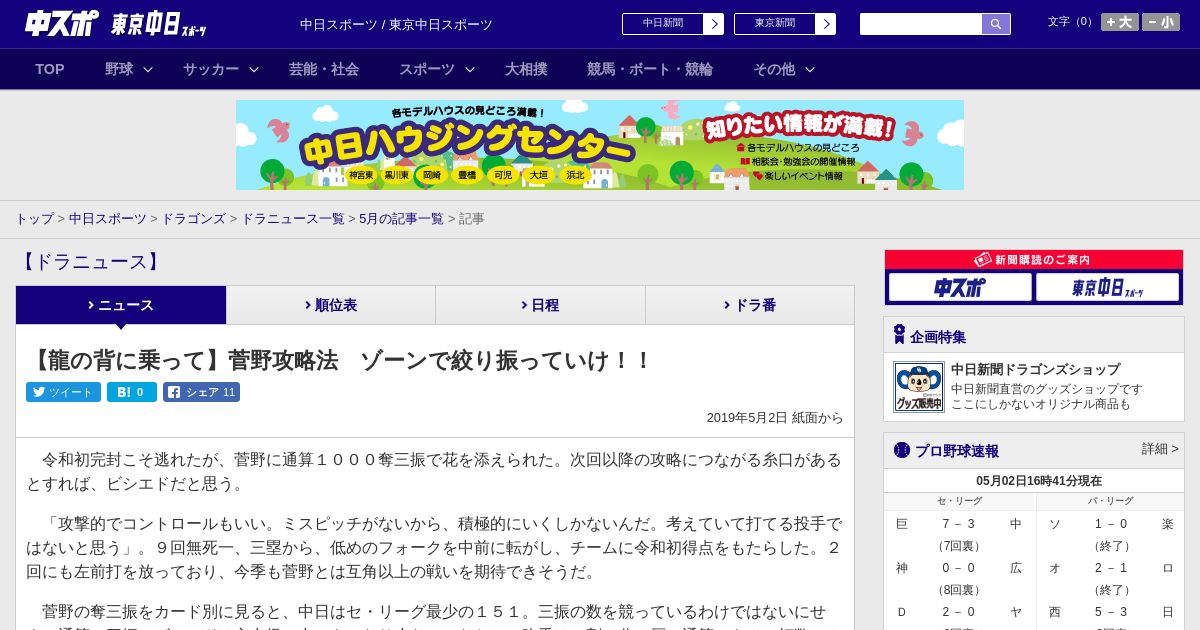Click 5月の記事一覧 breadcrumb link
This screenshot has width=1200, height=630.
[x=401, y=219]
